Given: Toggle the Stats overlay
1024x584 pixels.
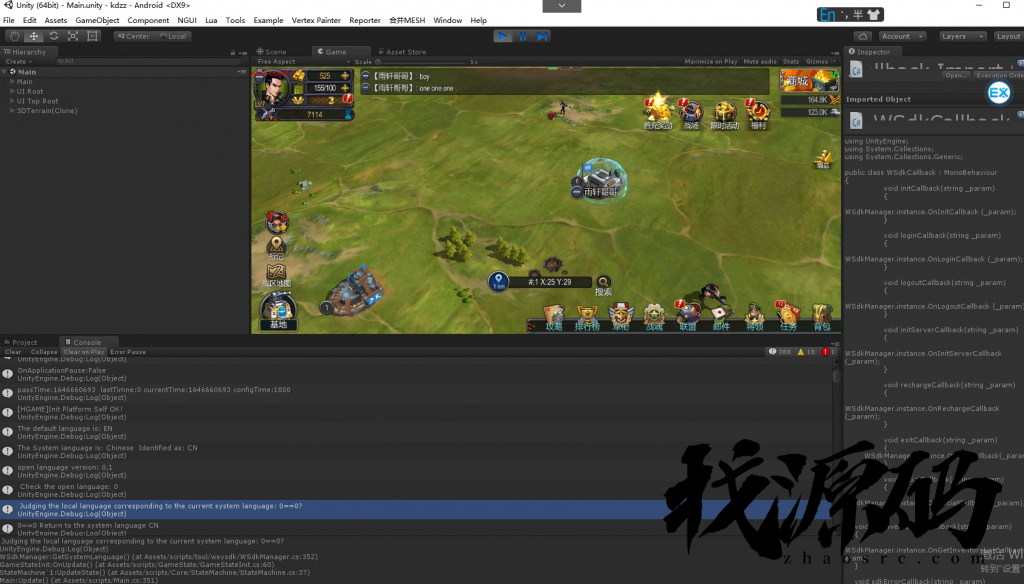Looking at the screenshot, I should click(x=791, y=61).
